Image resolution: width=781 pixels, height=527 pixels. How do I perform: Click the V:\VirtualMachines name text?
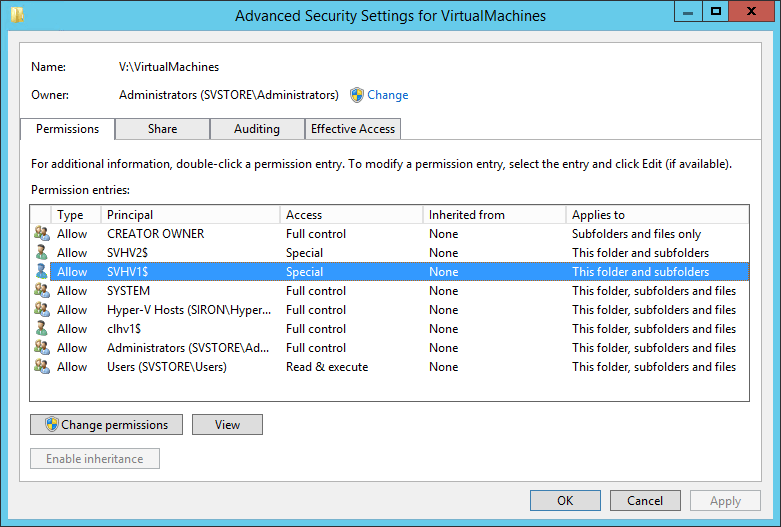pos(169,67)
